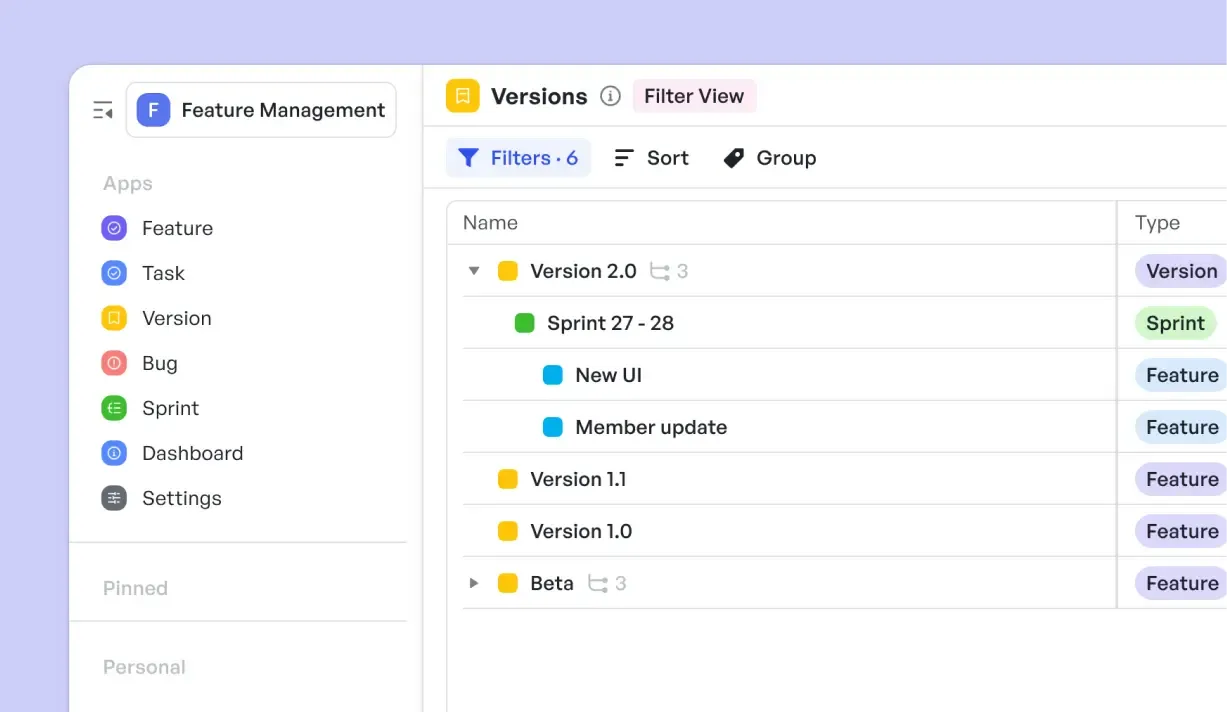Click the Feature type tag for New UI
The image size is (1227, 712).
[1181, 375]
